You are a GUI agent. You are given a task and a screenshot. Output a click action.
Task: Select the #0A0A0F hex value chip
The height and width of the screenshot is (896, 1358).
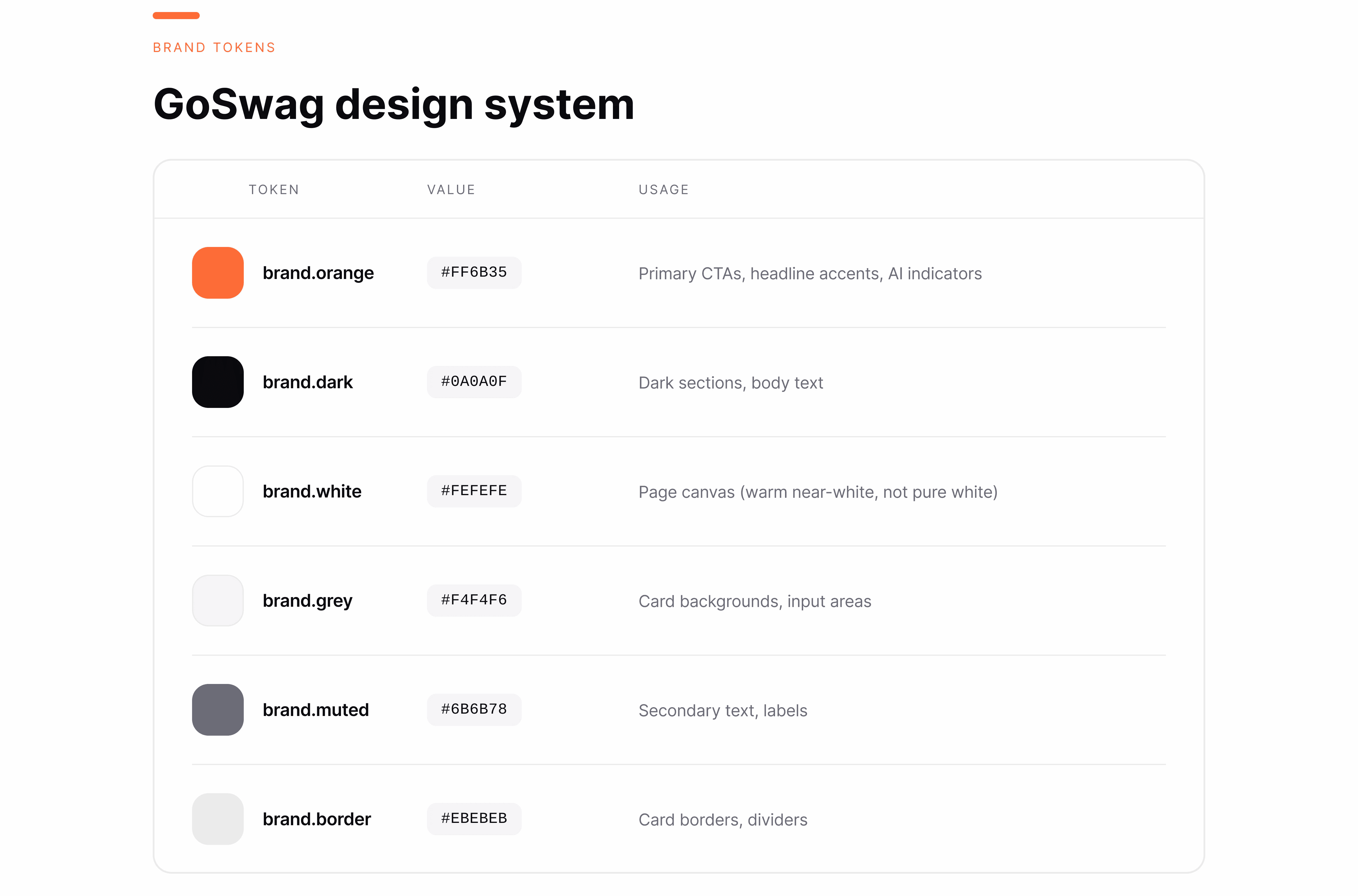pyautogui.click(x=474, y=382)
